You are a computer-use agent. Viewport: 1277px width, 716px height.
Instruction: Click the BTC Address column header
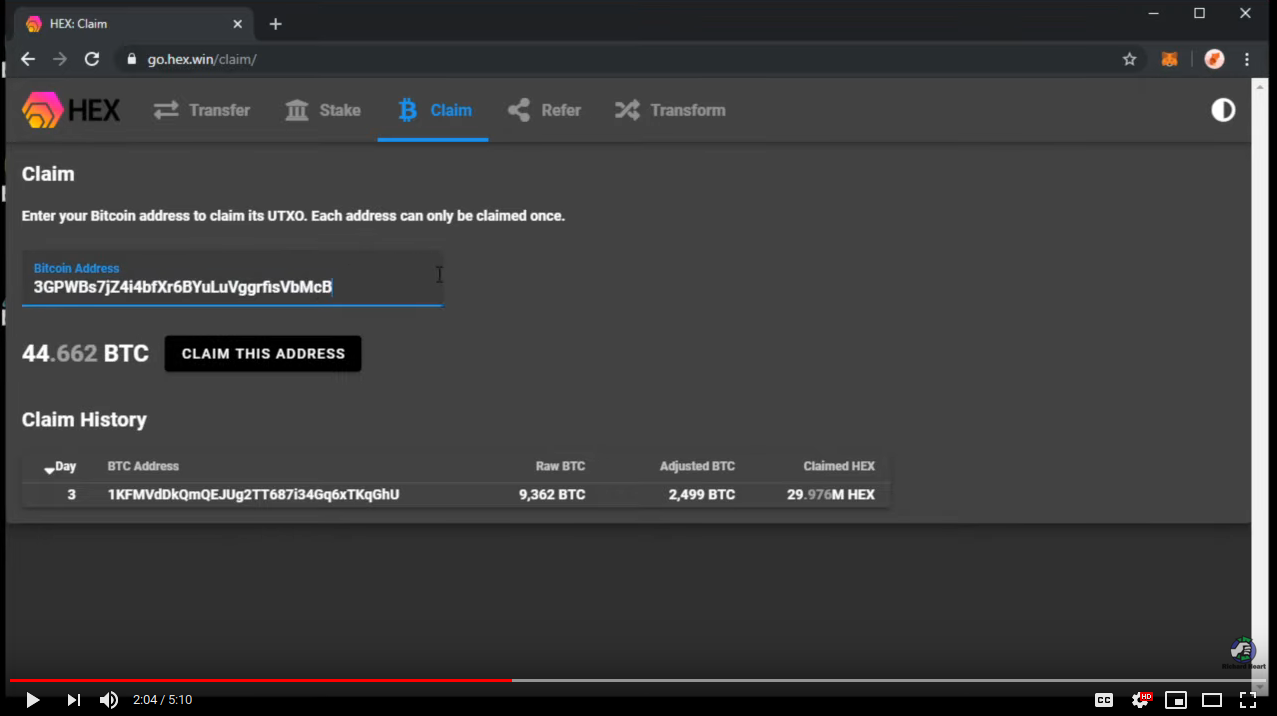click(x=143, y=466)
